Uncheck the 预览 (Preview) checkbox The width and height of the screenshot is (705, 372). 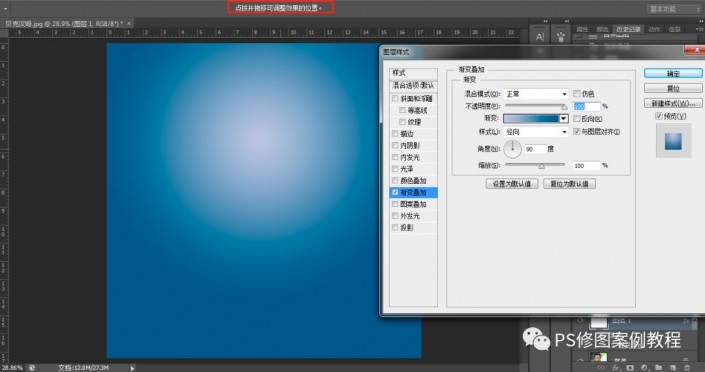[x=659, y=116]
